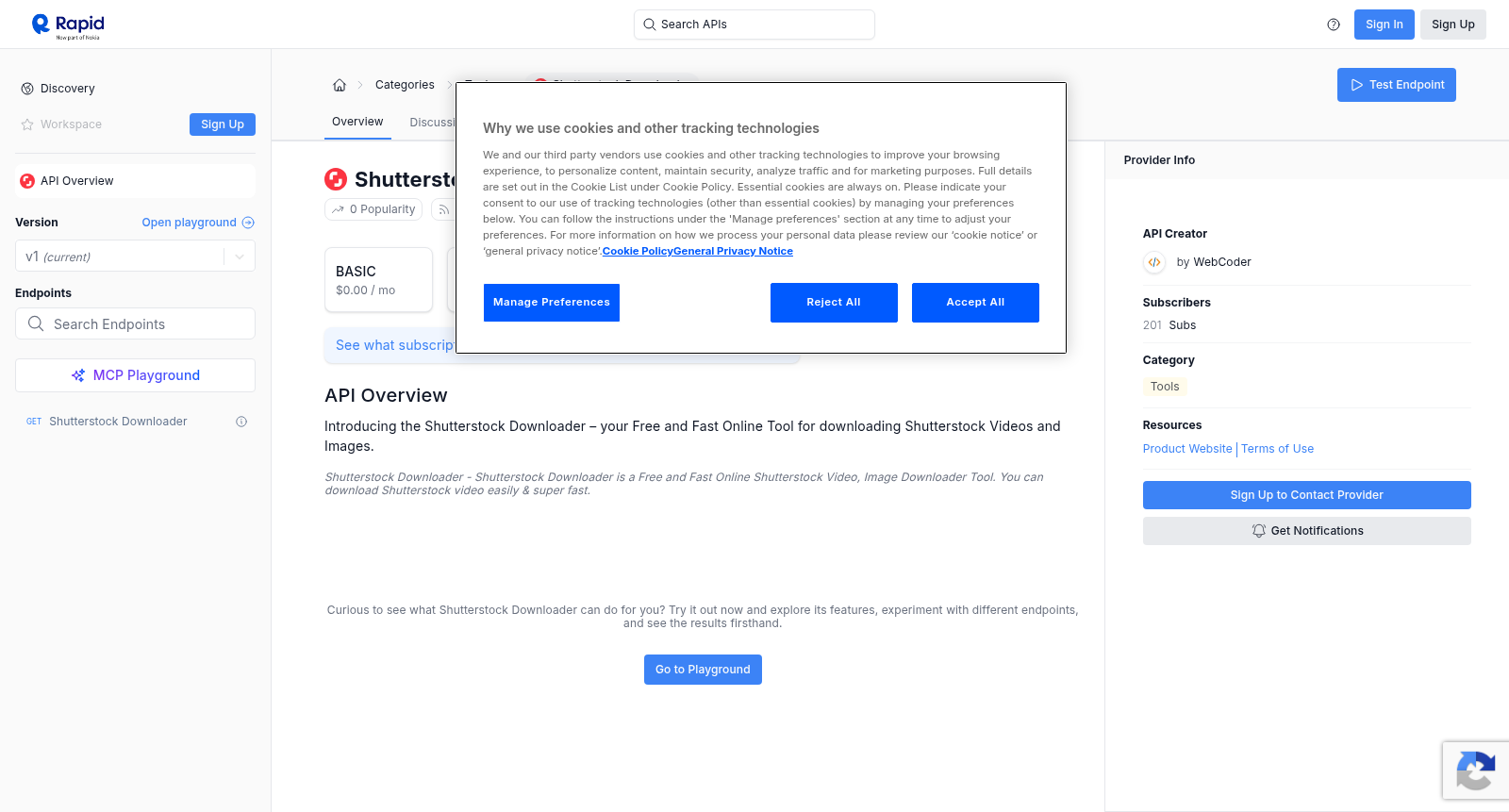1509x812 pixels.
Task: Click Sign In in header
Action: (x=1385, y=25)
